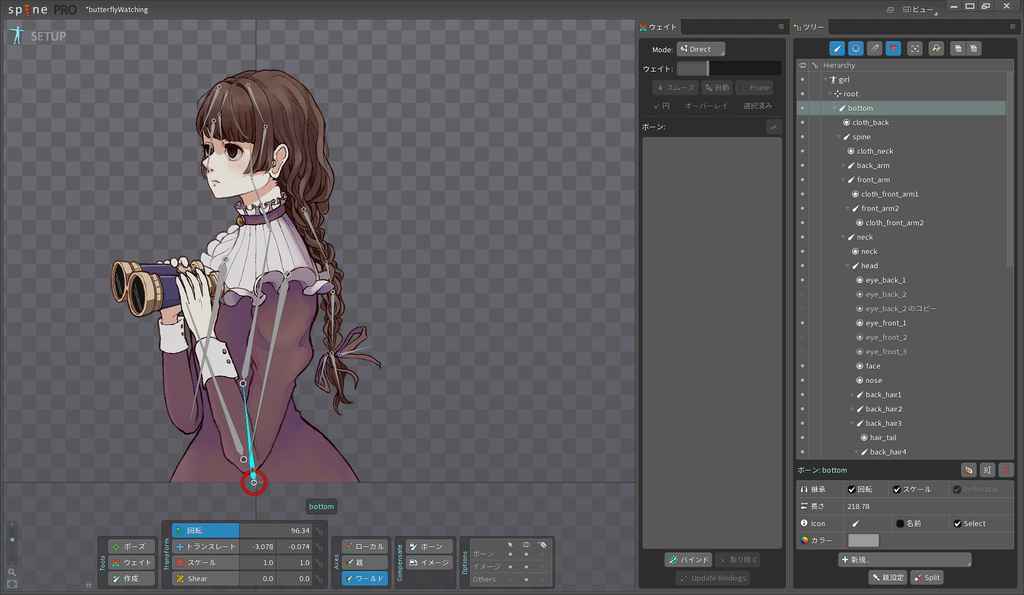Adjust the ウェイト weight slider
Viewport: 1024px width, 595px height.
(x=729, y=69)
